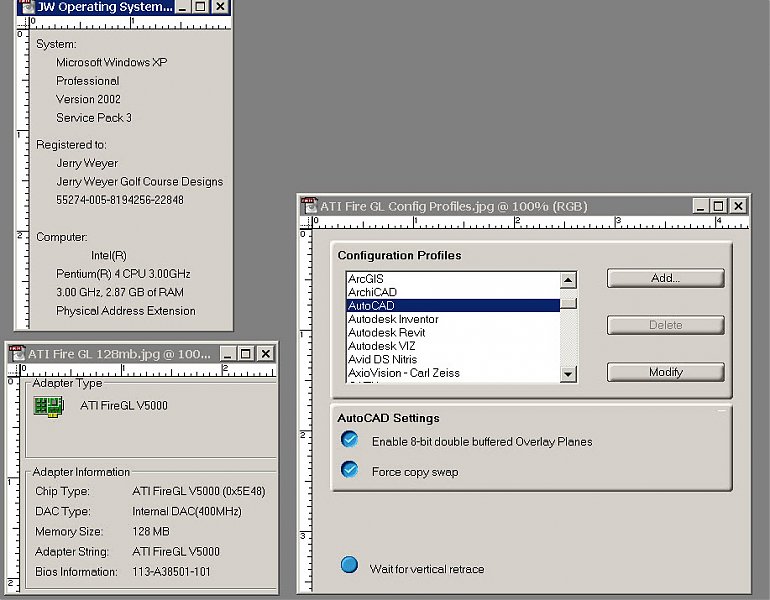The width and height of the screenshot is (770, 600).
Task: Toggle the Force copy swap checkbox
Action: tap(349, 469)
